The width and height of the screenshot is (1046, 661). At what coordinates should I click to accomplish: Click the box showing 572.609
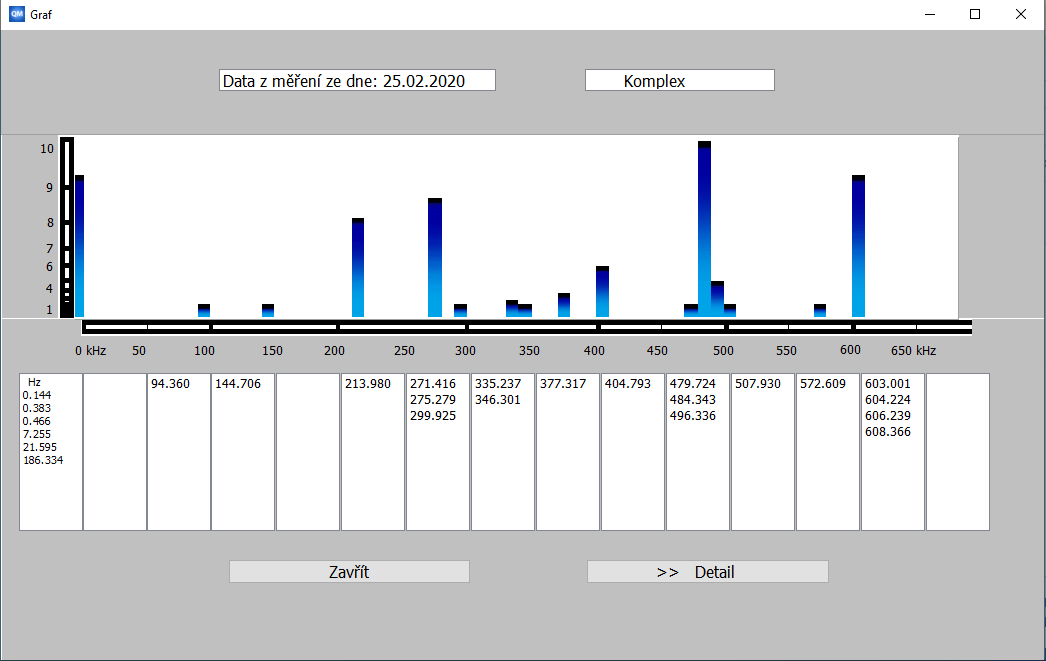(x=827, y=451)
